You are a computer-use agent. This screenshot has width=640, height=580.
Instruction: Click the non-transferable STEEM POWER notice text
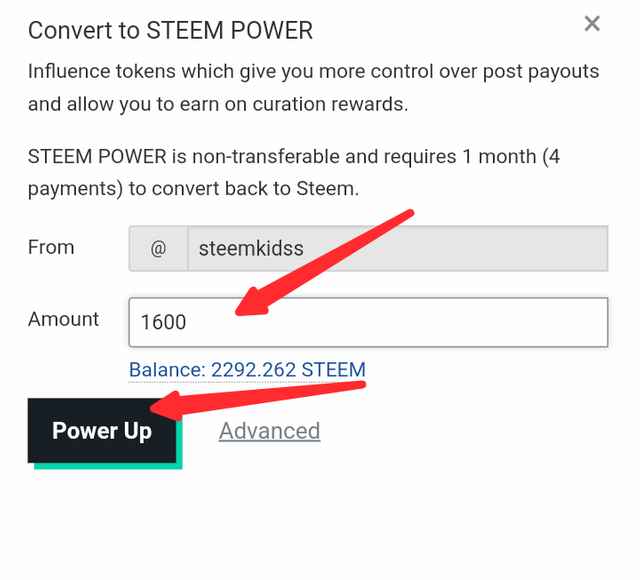tap(294, 173)
